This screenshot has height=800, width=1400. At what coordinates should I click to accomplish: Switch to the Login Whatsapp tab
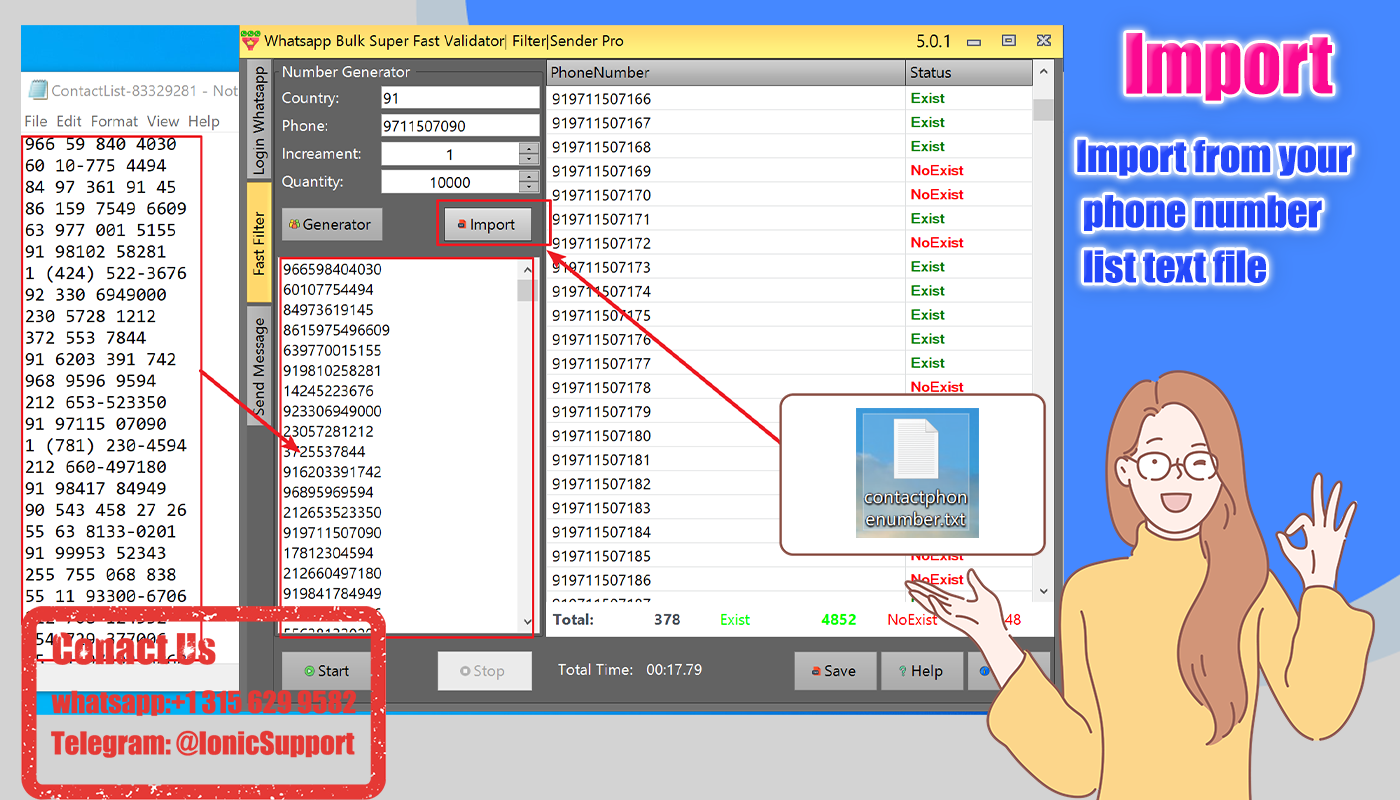(259, 118)
